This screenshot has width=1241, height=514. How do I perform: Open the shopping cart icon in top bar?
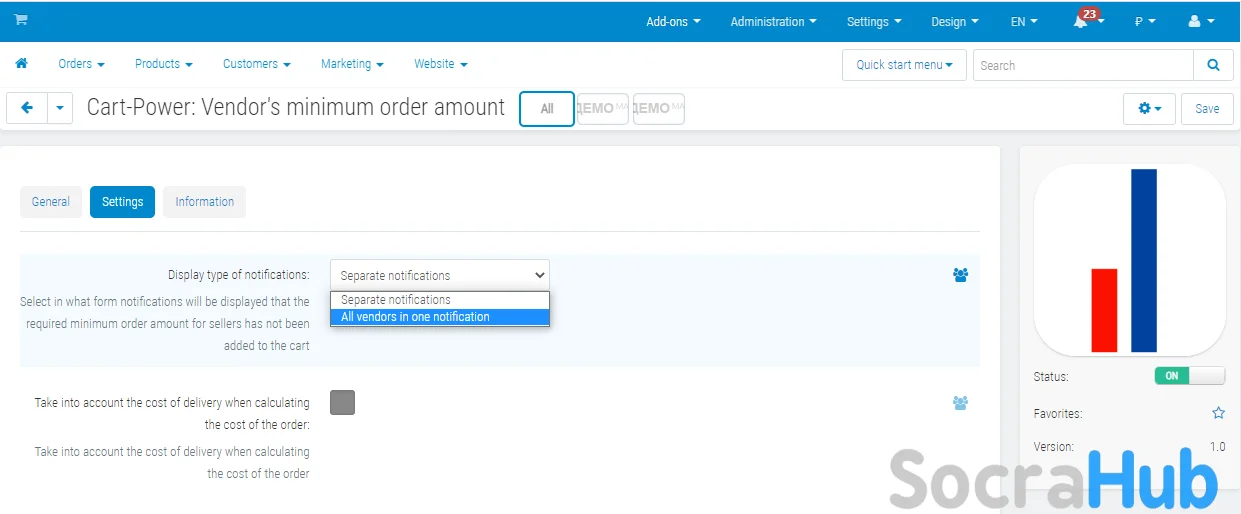click(20, 20)
